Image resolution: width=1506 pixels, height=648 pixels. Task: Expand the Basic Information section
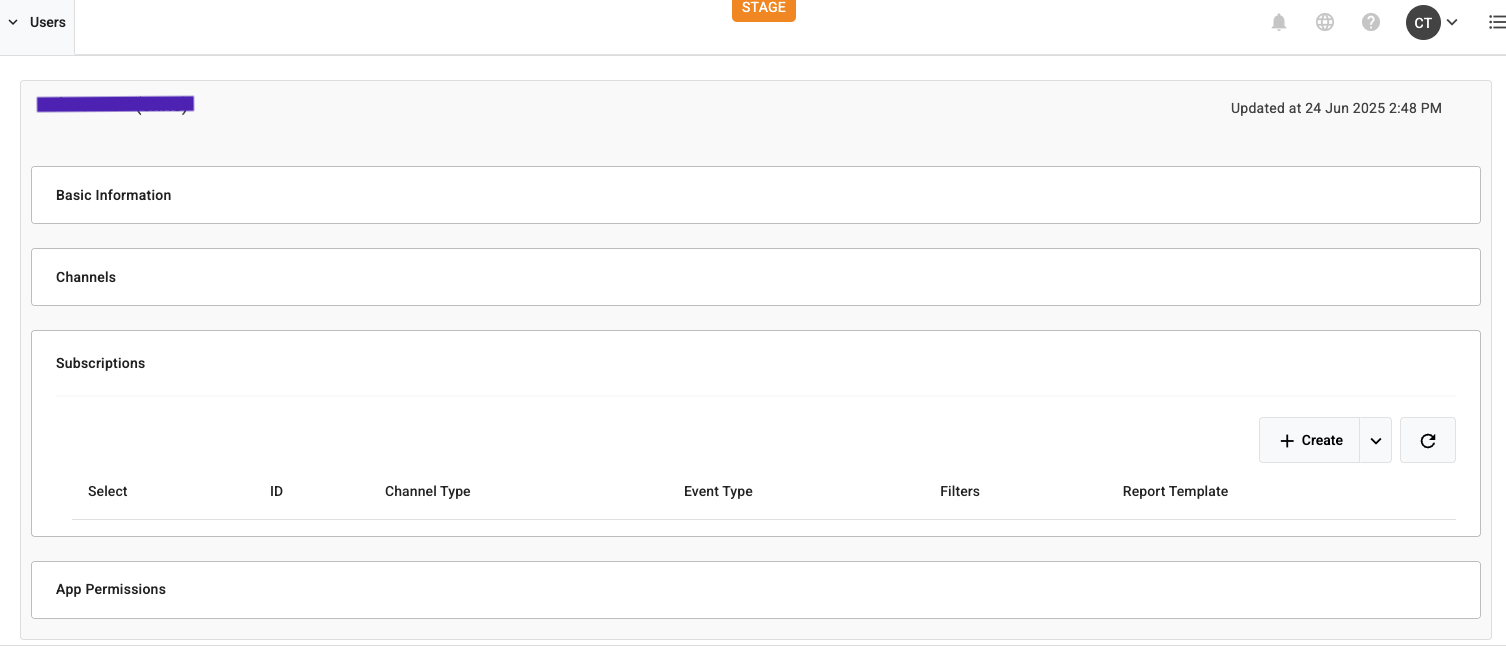(x=114, y=195)
